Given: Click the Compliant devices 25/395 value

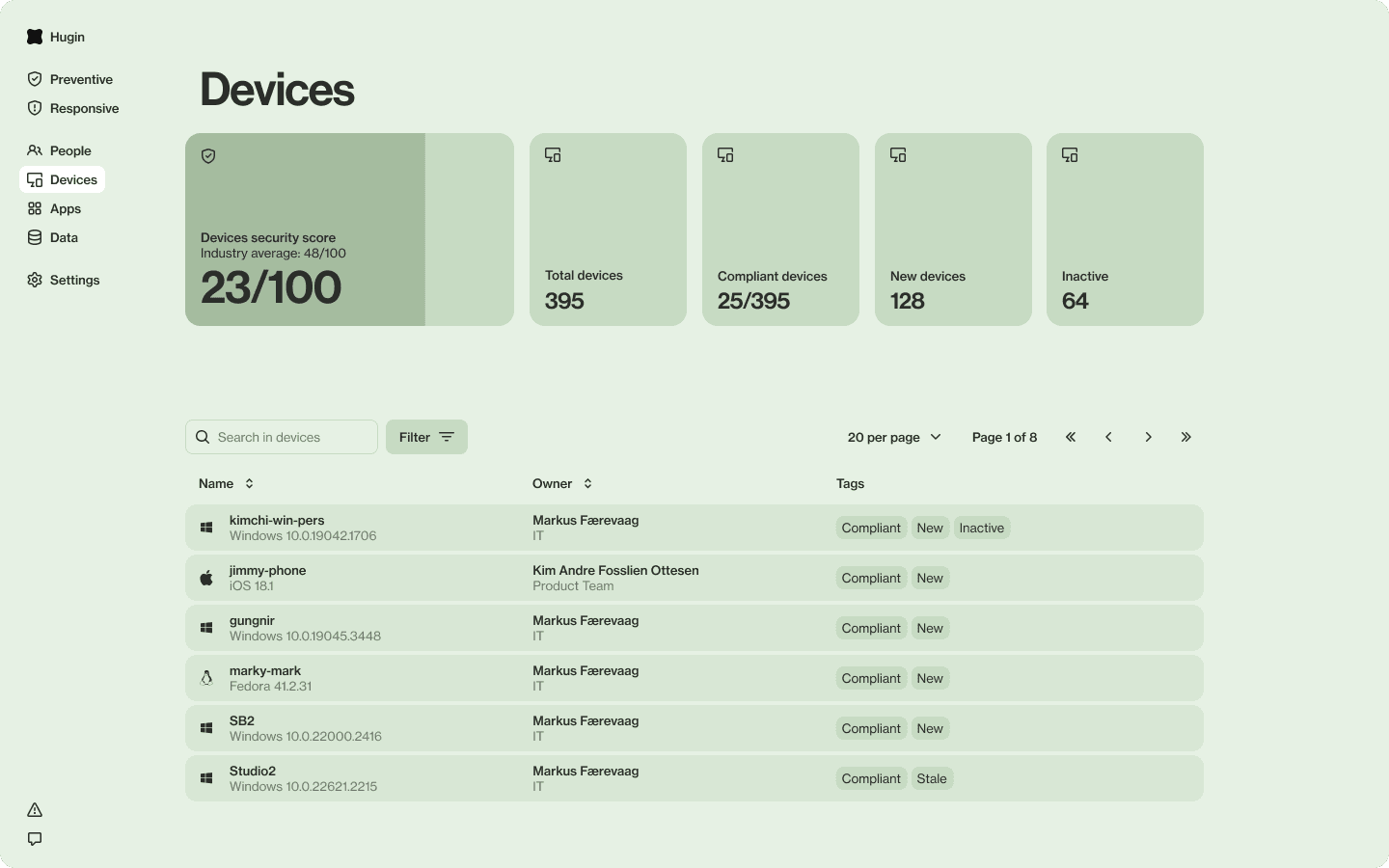Looking at the screenshot, I should point(753,301).
